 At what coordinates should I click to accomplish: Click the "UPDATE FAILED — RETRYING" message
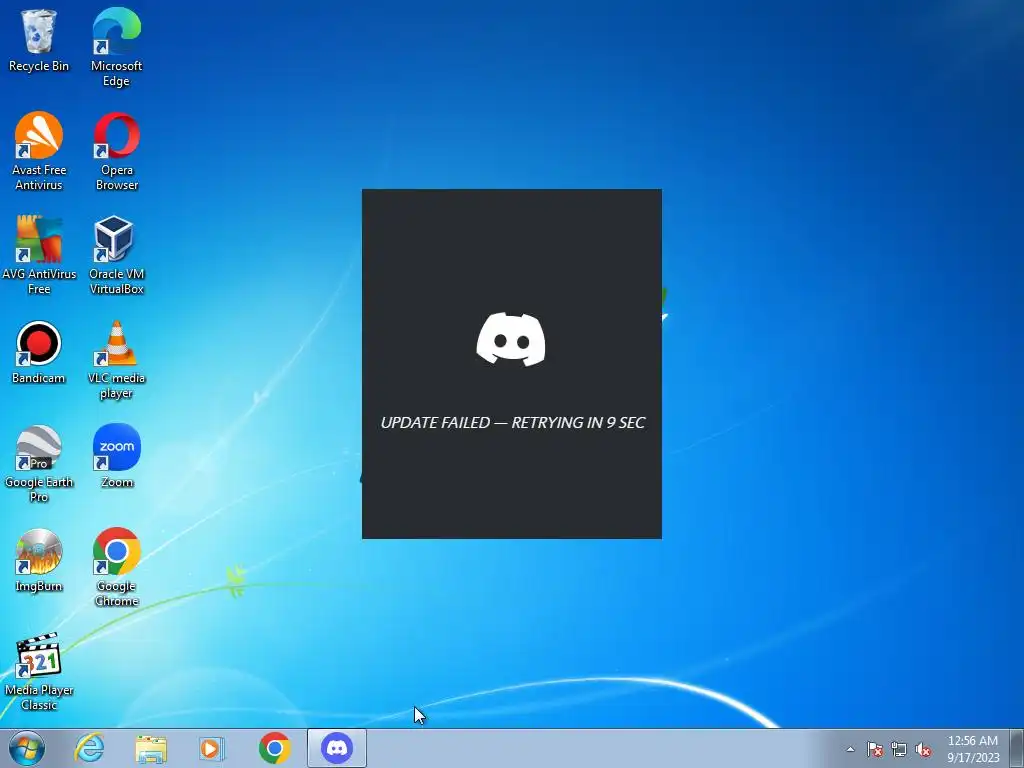click(x=513, y=423)
